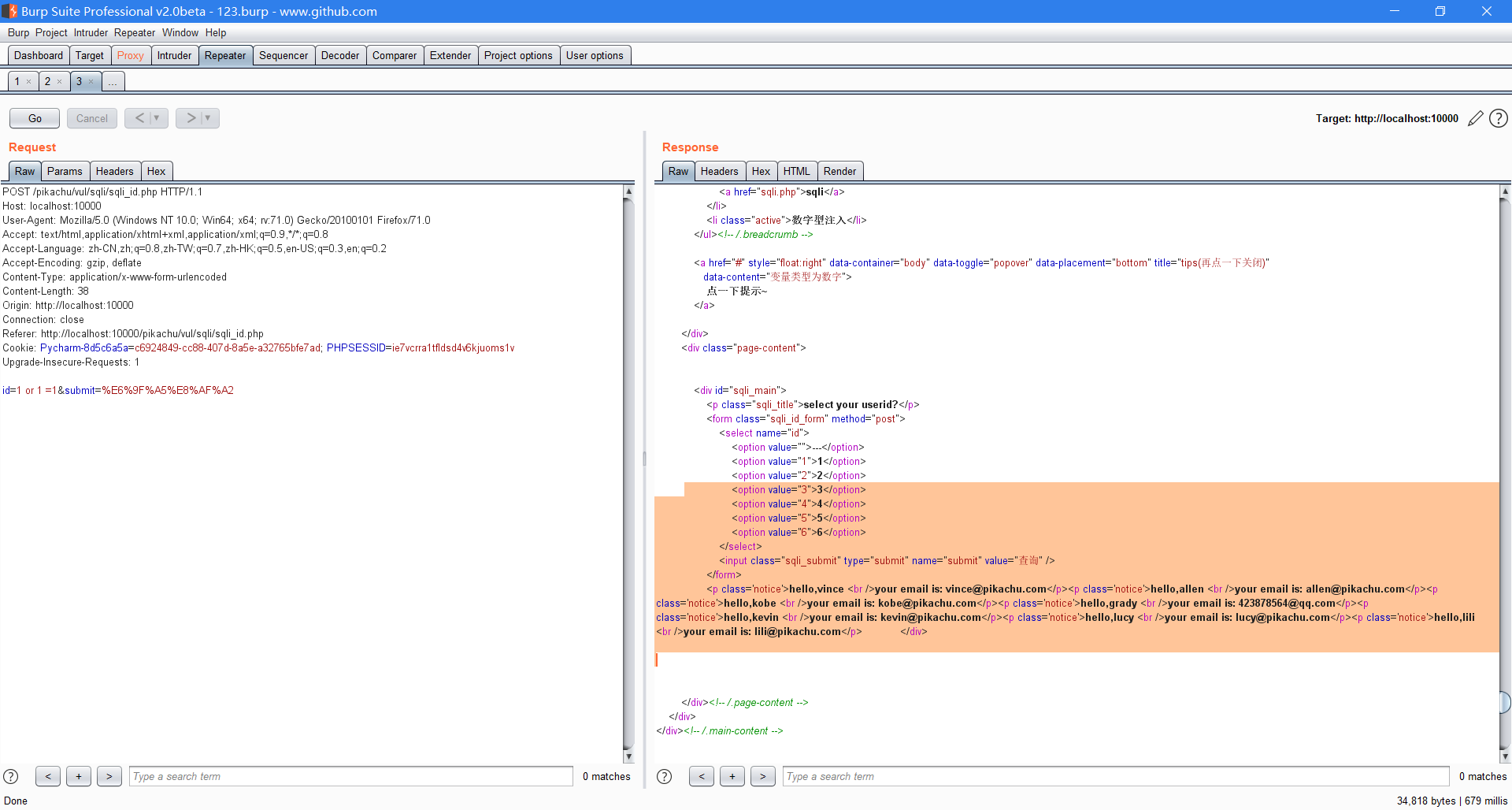Select the request Raw tab
This screenshot has width=1512, height=810.
25,171
